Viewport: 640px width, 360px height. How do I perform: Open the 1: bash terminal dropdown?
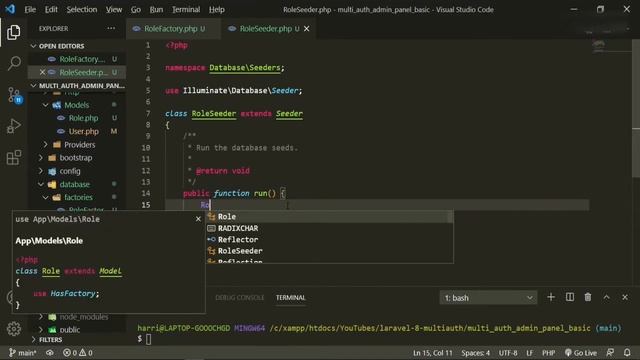pos(489,298)
